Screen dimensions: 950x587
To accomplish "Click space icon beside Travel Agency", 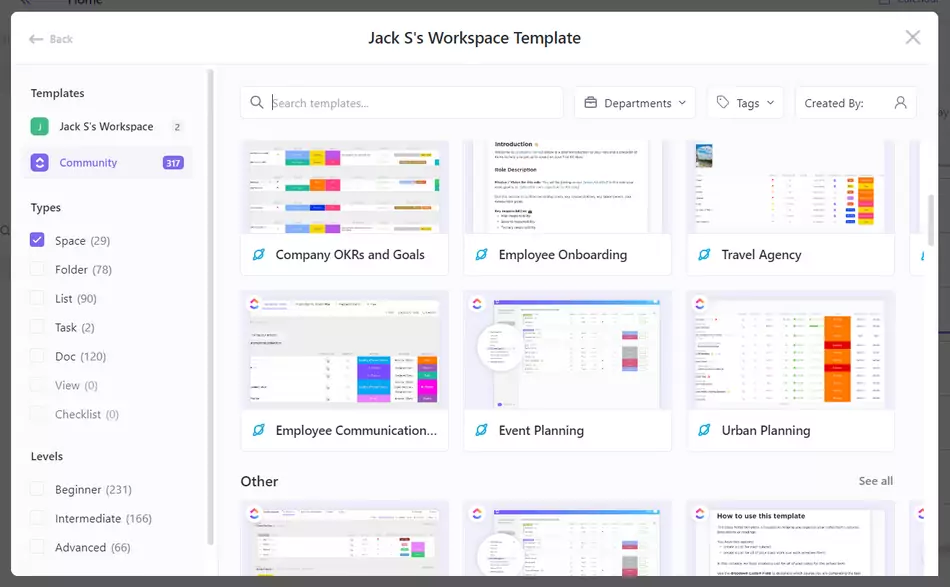I will [x=704, y=254].
